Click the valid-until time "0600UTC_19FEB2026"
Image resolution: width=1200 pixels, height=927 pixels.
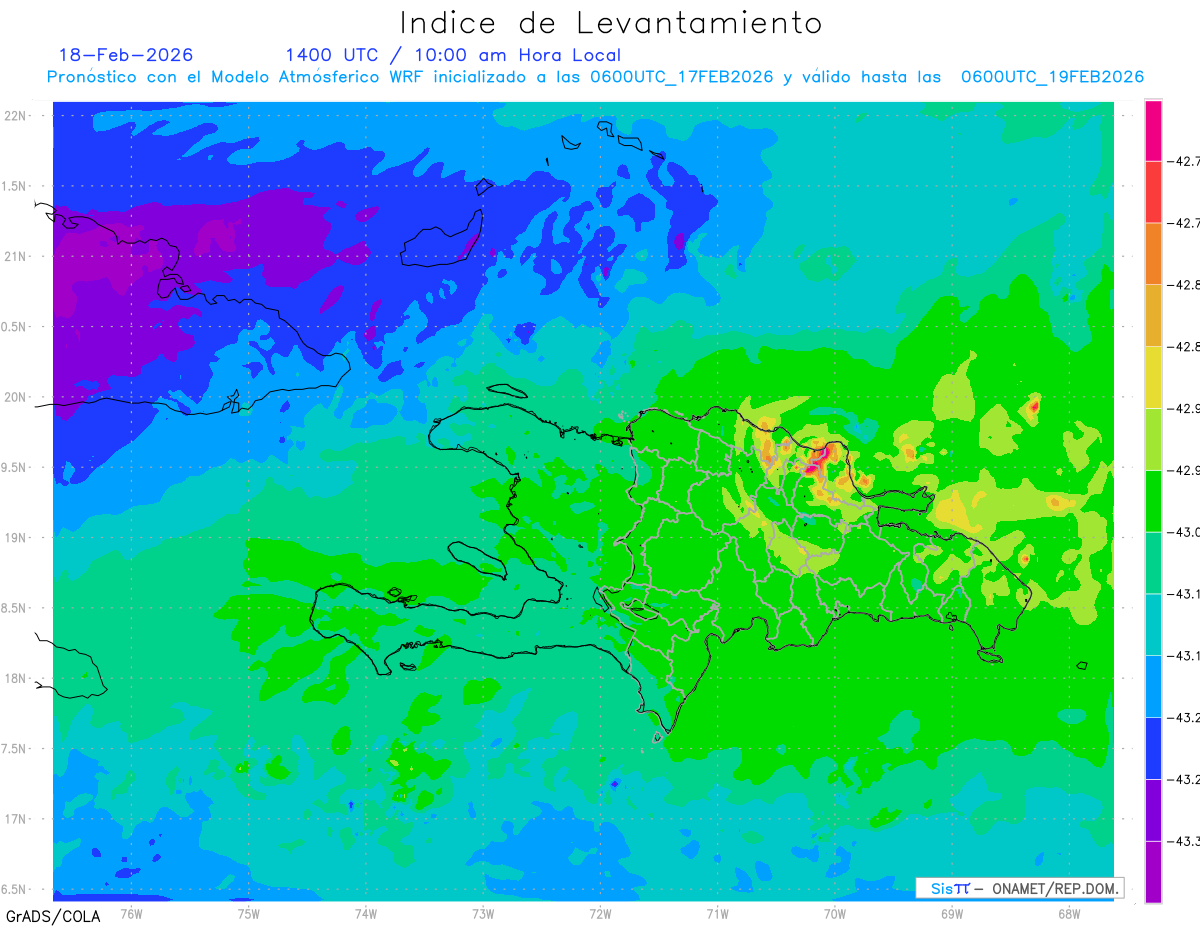click(x=1052, y=77)
